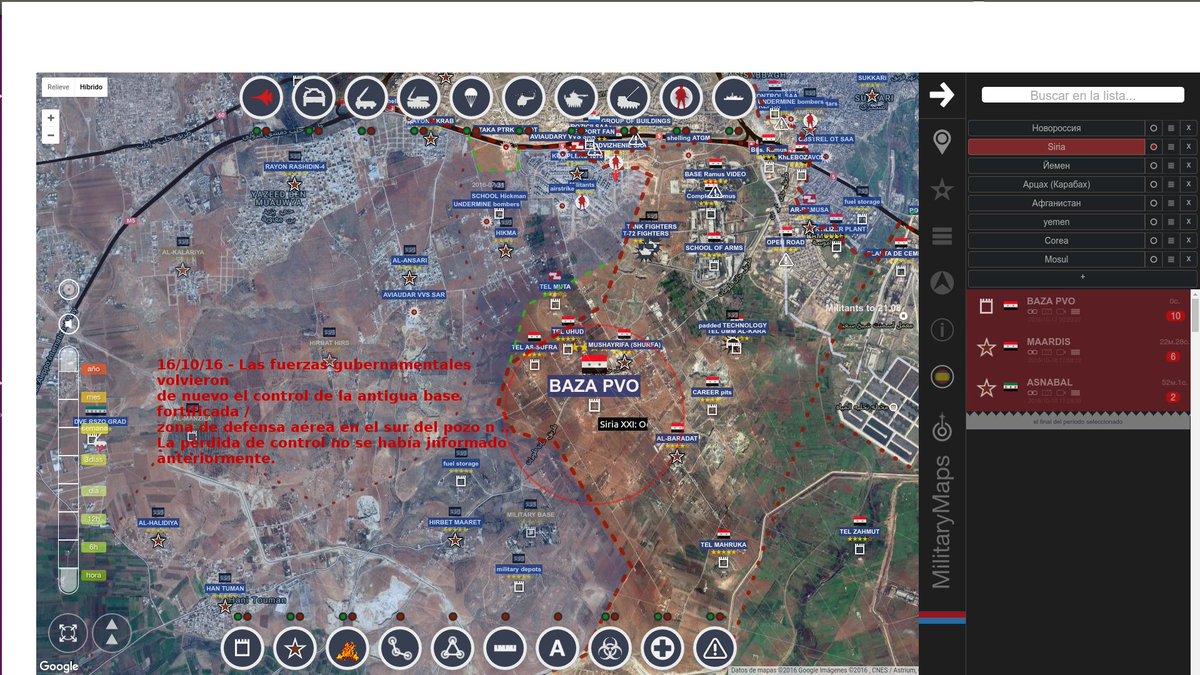The height and width of the screenshot is (675, 1200).
Task: Remove the Corea map with X
Action: point(1188,240)
